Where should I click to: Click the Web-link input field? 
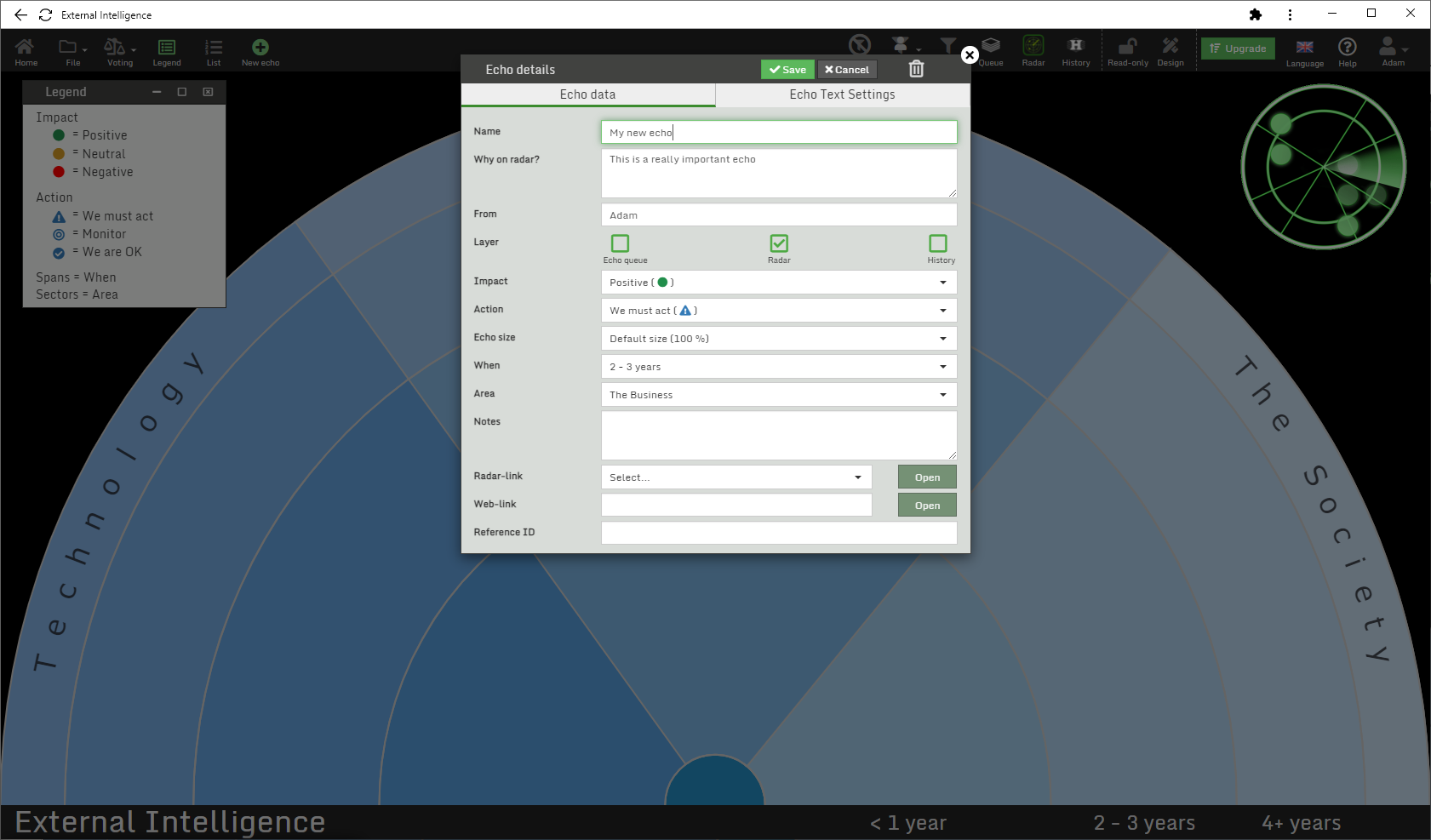click(736, 506)
